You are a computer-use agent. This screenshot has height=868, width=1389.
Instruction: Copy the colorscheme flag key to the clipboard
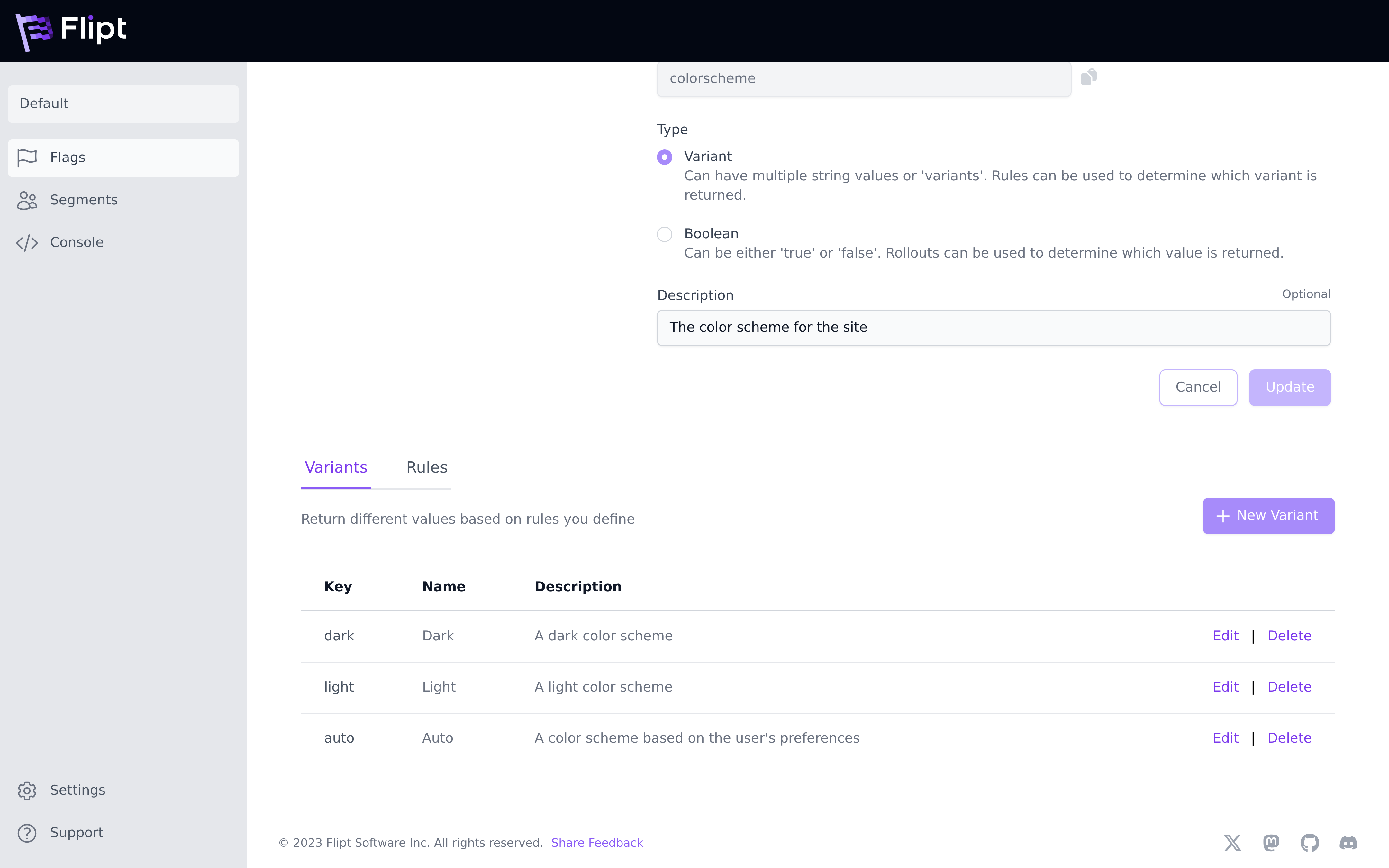[1089, 77]
